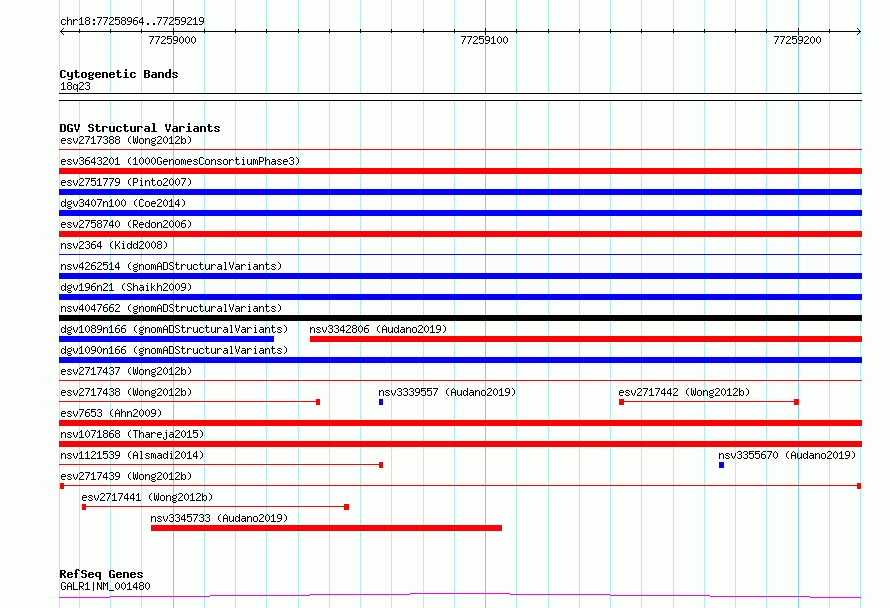Open nsv3342806 (Audano2019) variant label
890x608 pixels.
click(378, 329)
